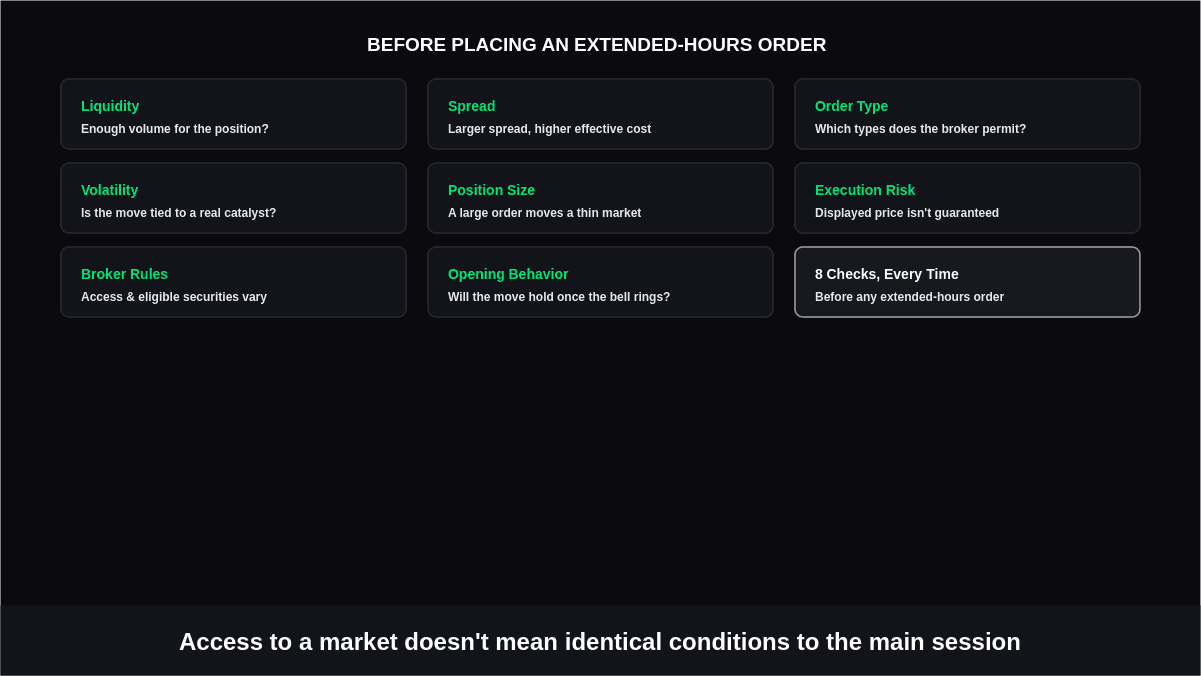Choose the Execution Risk card
Image resolution: width=1201 pixels, height=676 pixels.
(967, 198)
